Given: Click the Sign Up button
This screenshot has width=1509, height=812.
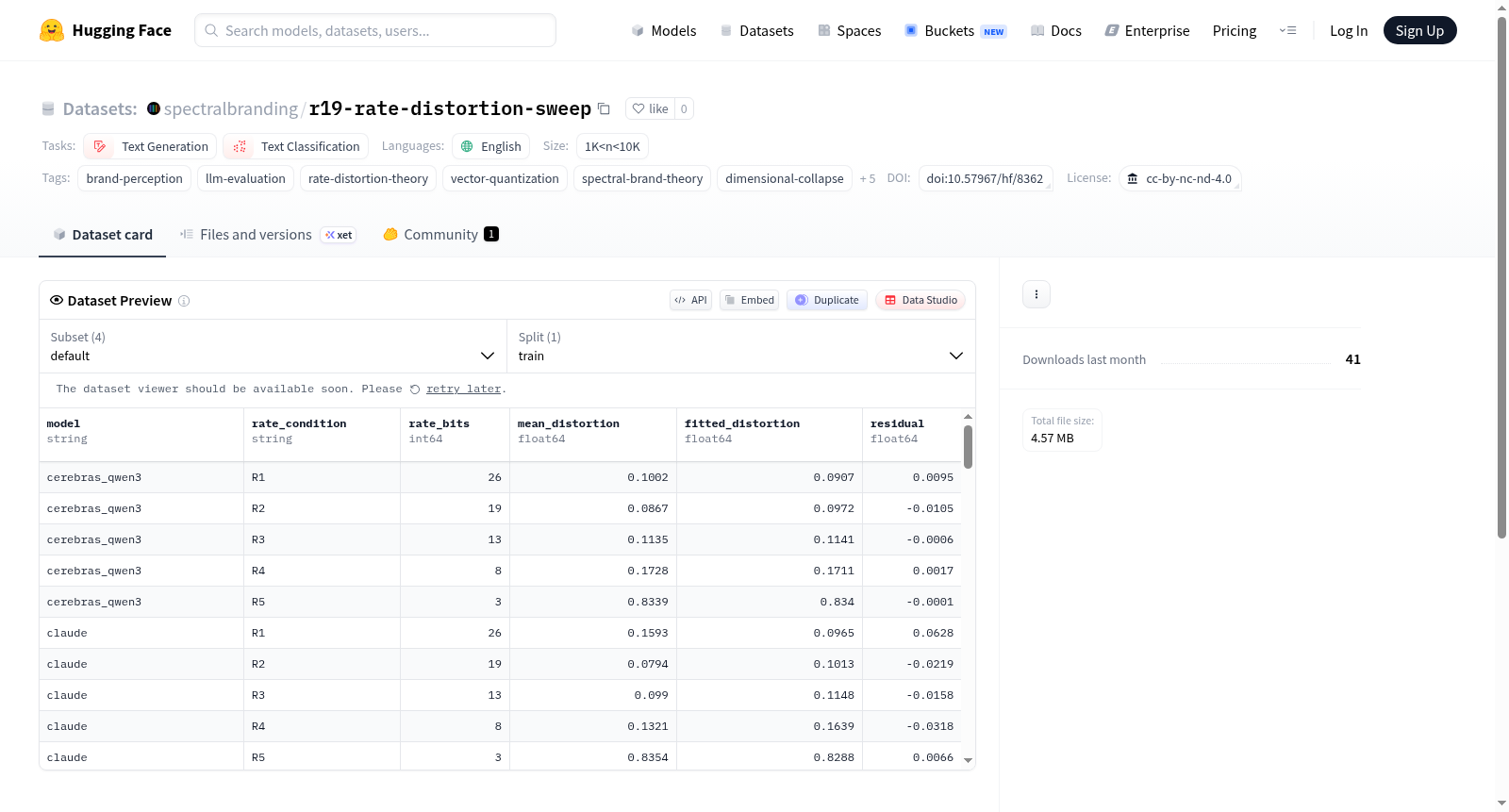Looking at the screenshot, I should click(x=1419, y=30).
